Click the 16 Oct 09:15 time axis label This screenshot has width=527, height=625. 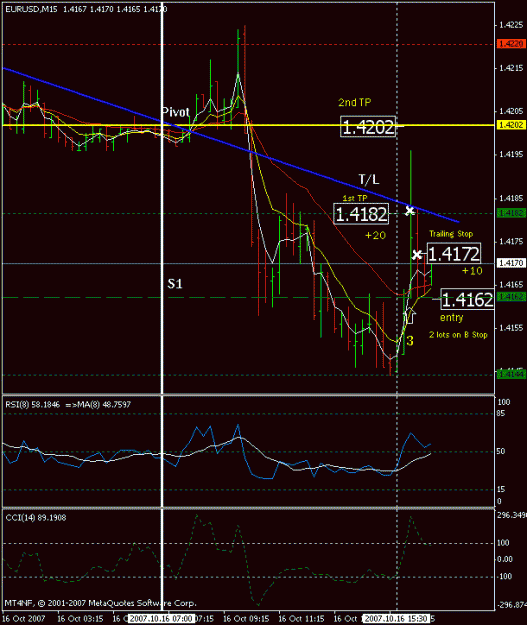coord(247,619)
